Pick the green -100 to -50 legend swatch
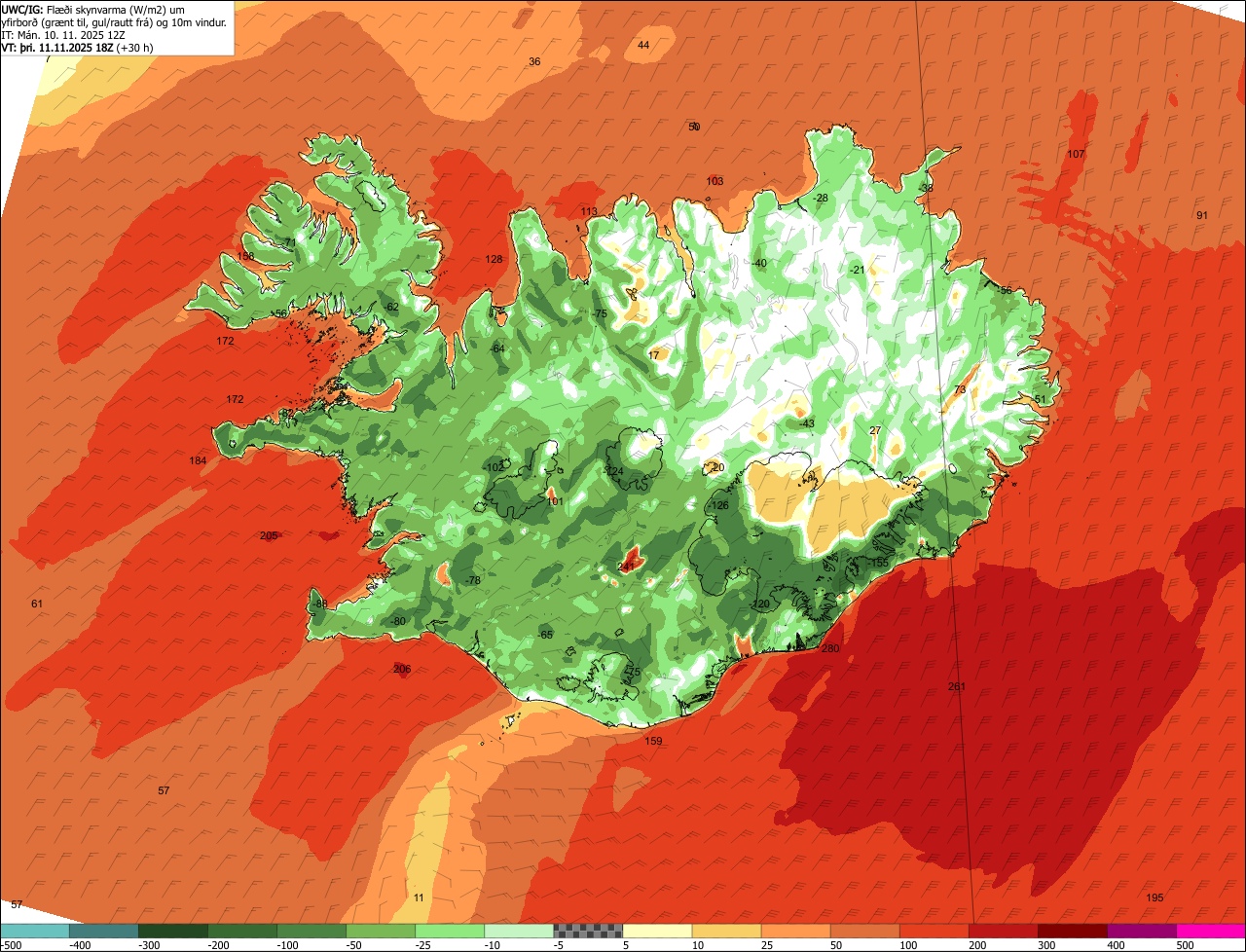 click(x=311, y=931)
